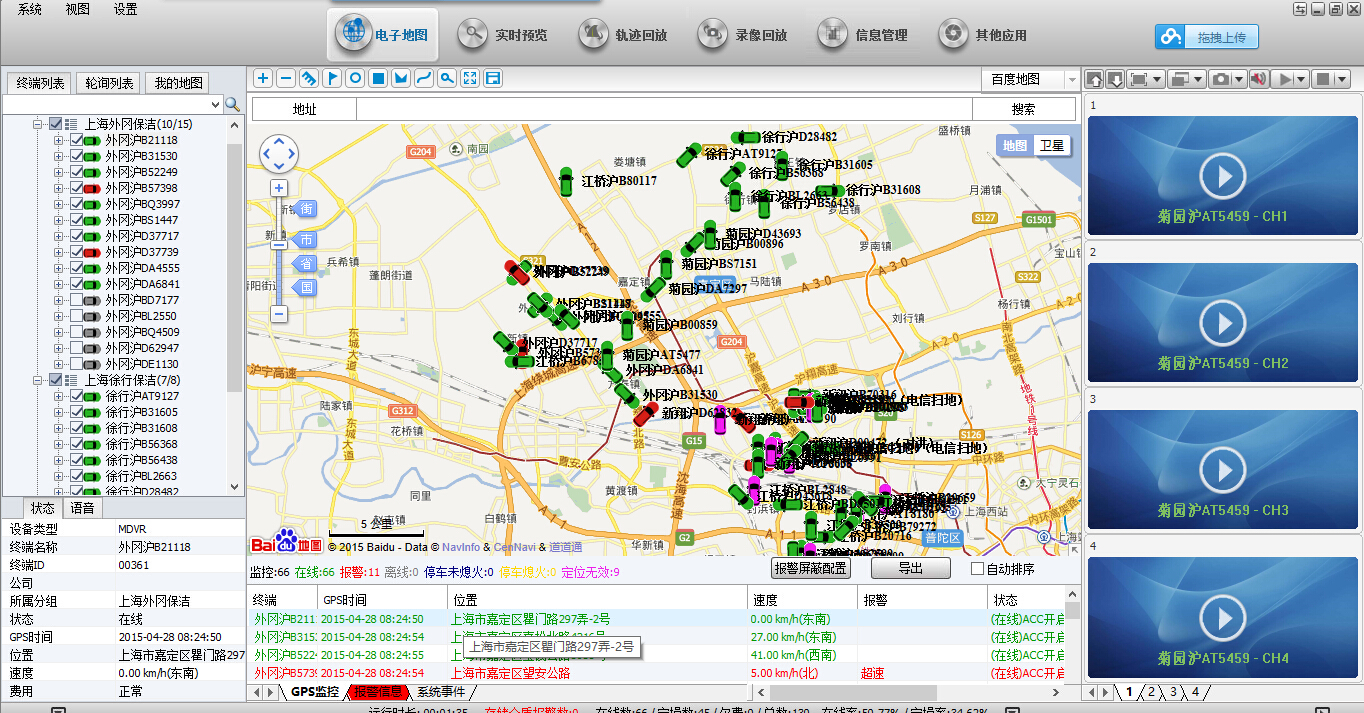
Task: Select the curved line drawing tool
Action: pyautogui.click(x=424, y=78)
